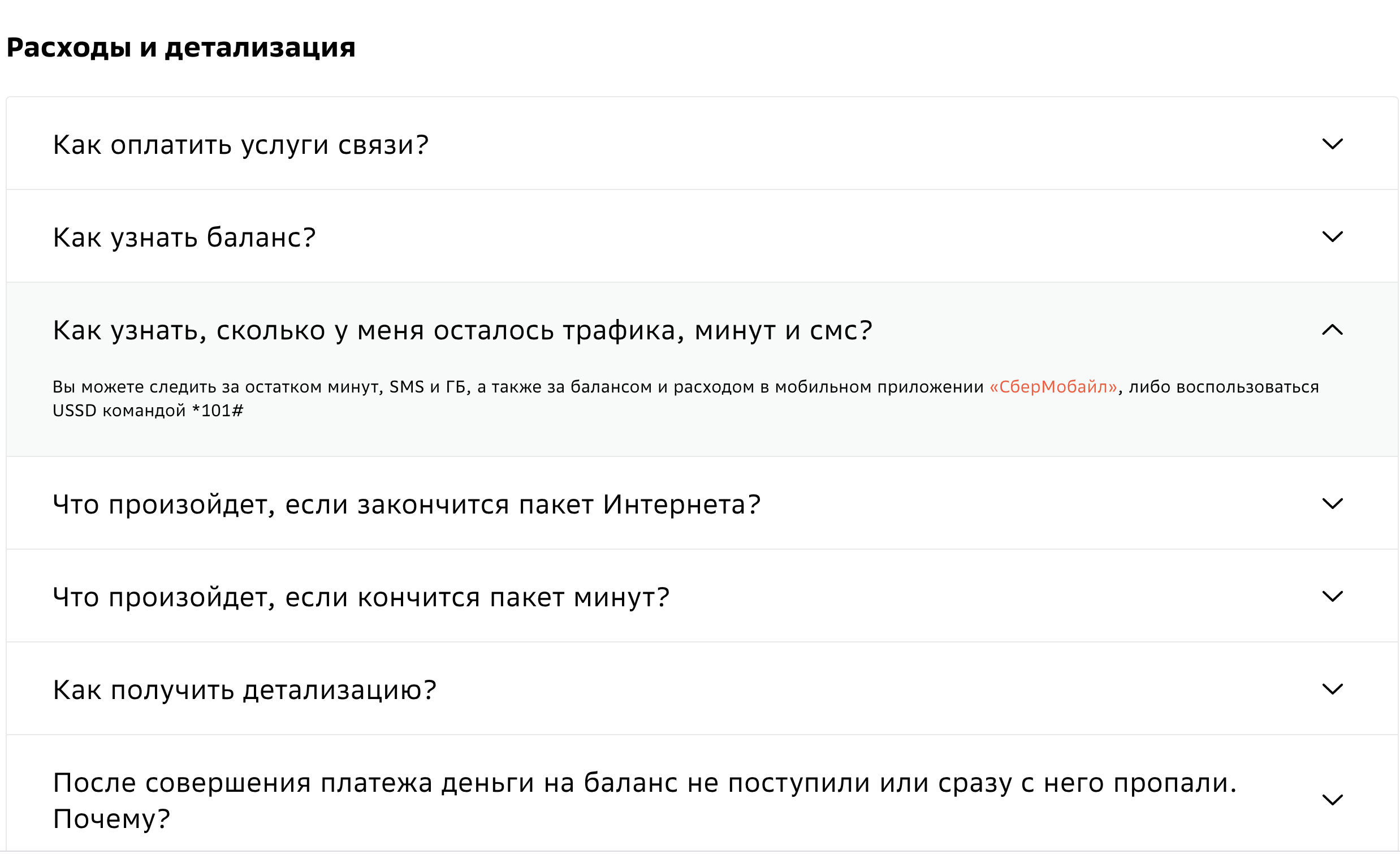Expand the chevron next to 'Как оплатить услуги связи?'
Screen dimensions: 1400x854
tap(1332, 143)
